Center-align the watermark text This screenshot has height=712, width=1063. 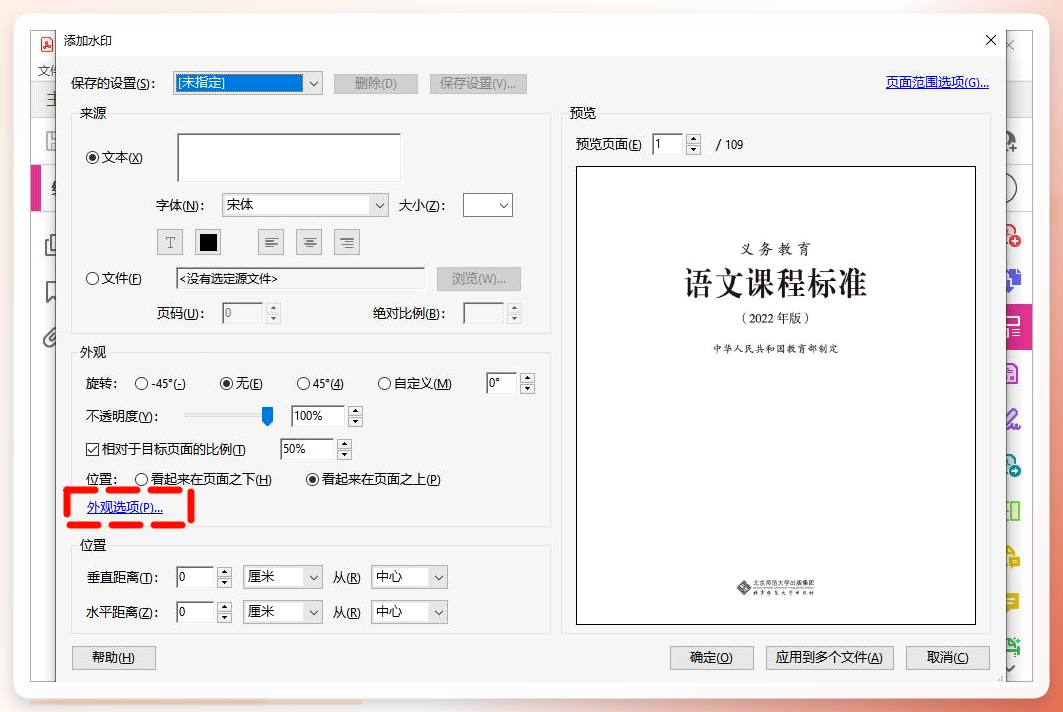pyautogui.click(x=309, y=242)
